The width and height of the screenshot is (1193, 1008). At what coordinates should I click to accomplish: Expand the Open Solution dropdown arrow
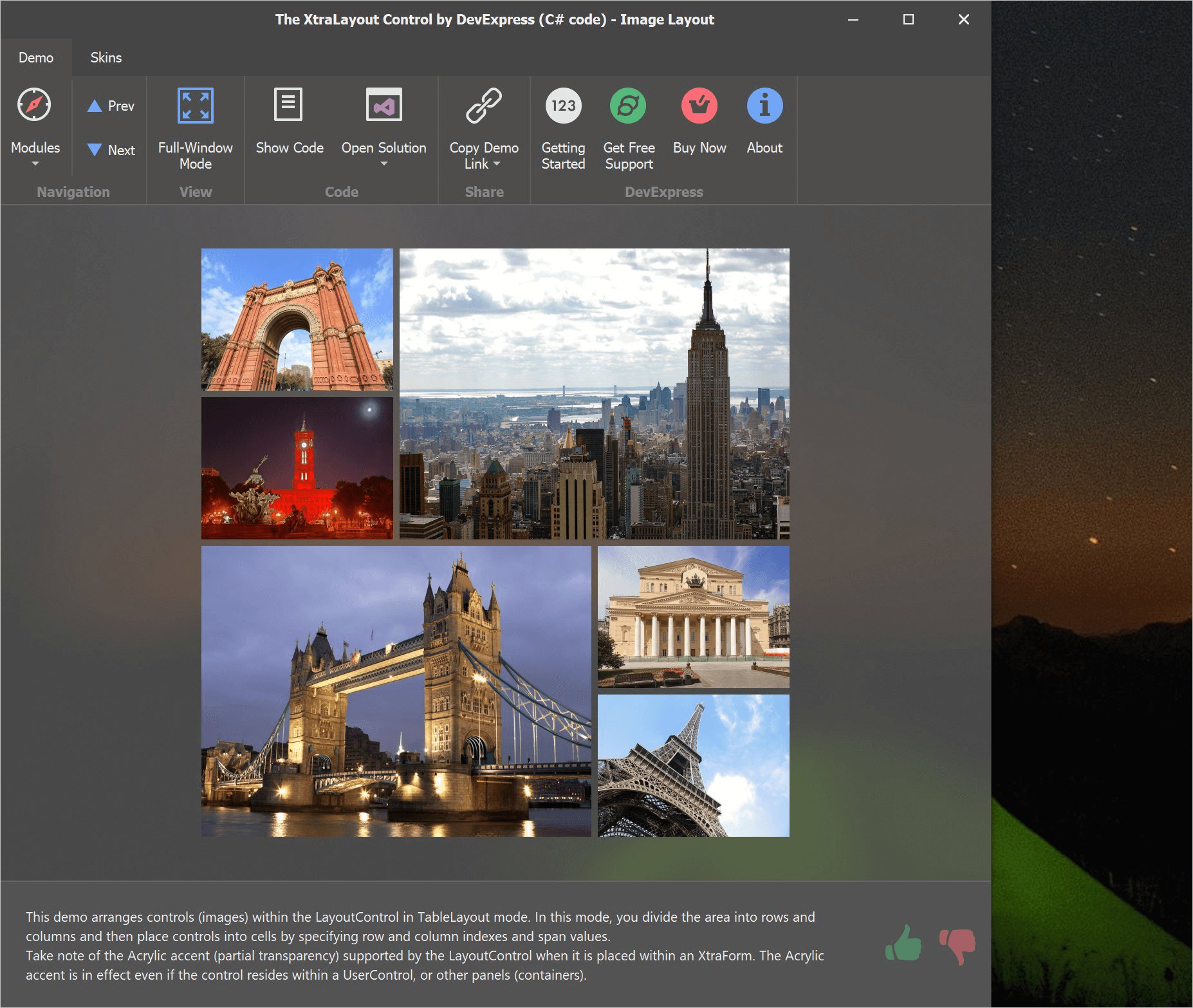(x=384, y=164)
